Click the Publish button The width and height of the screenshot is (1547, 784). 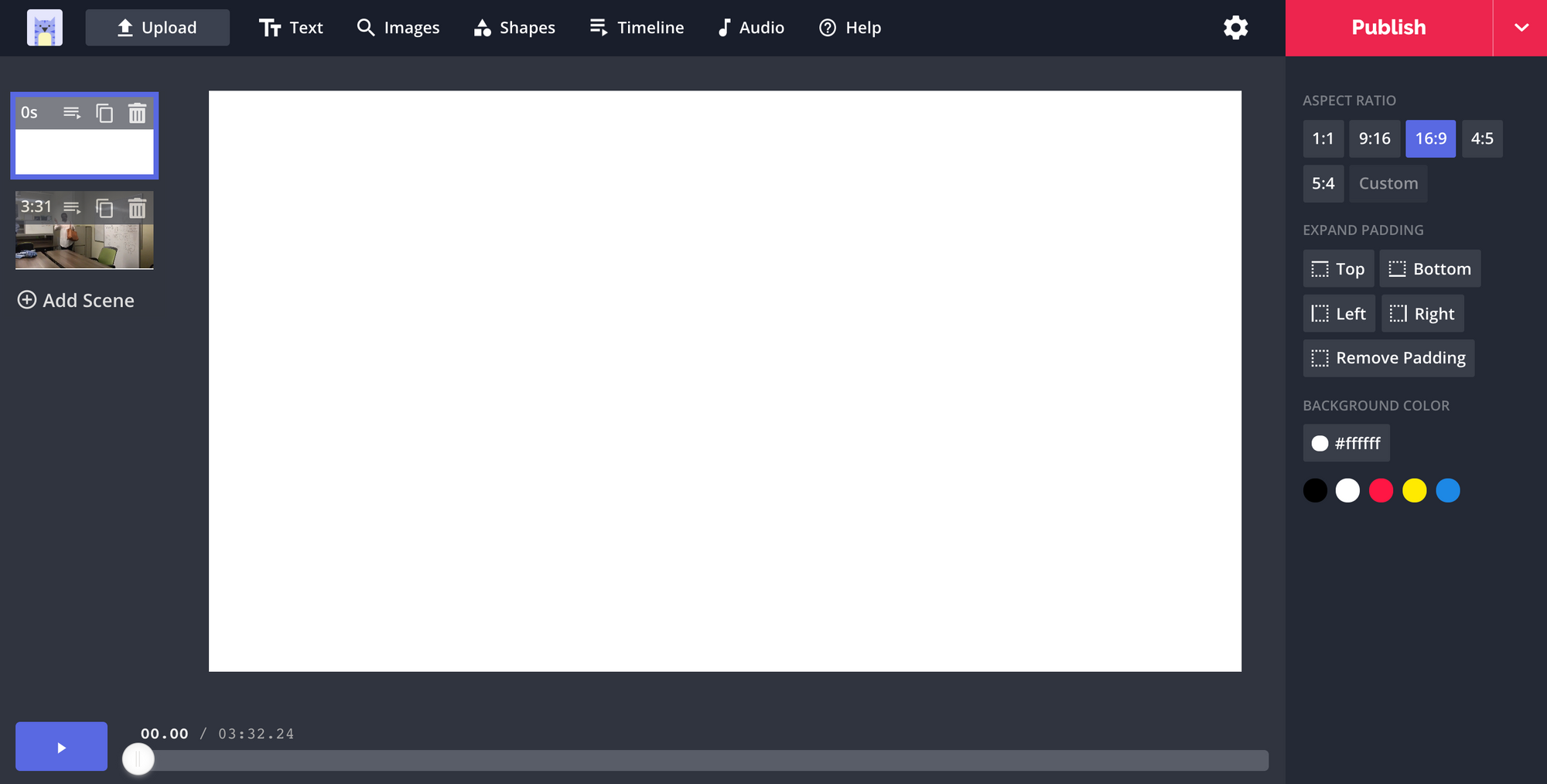[1388, 27]
